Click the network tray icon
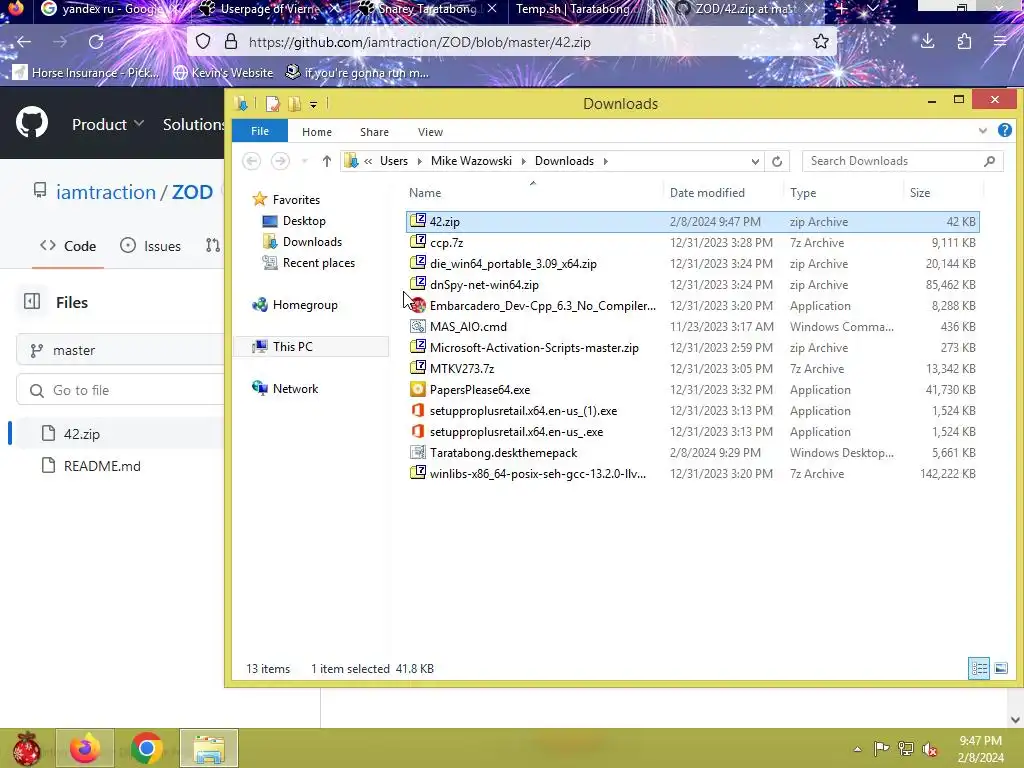Image resolution: width=1024 pixels, height=768 pixels. click(906, 749)
